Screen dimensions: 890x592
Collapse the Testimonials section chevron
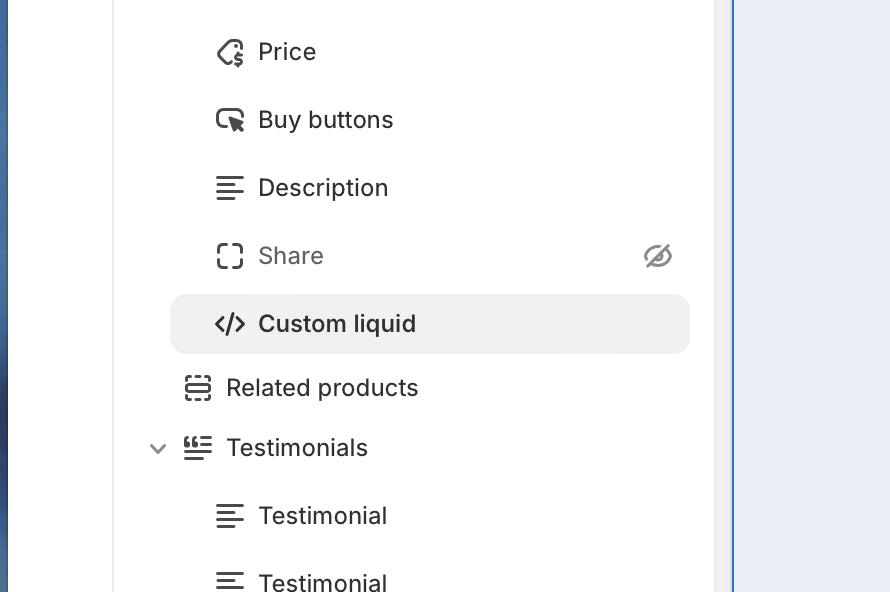(x=158, y=448)
